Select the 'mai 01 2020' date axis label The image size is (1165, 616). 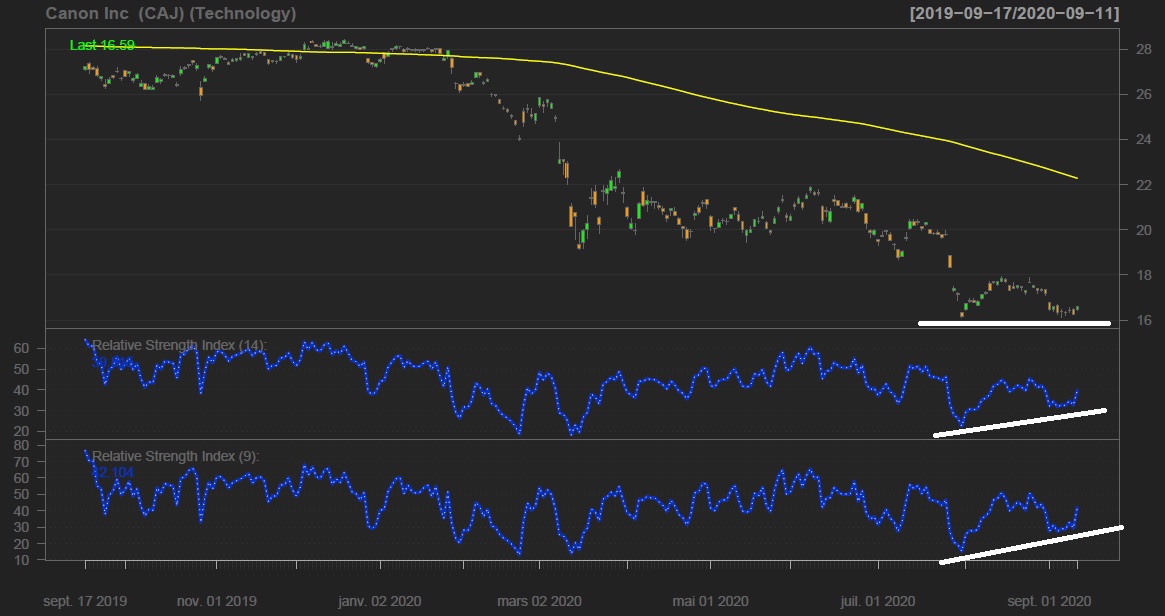(709, 601)
